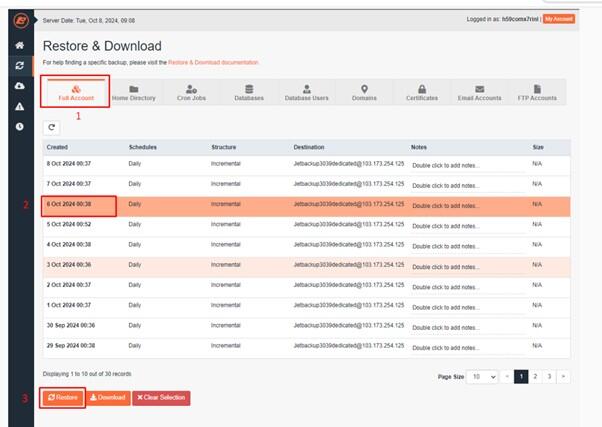This screenshot has width=602, height=427.
Task: Sort by the Destination column header
Action: pos(309,147)
